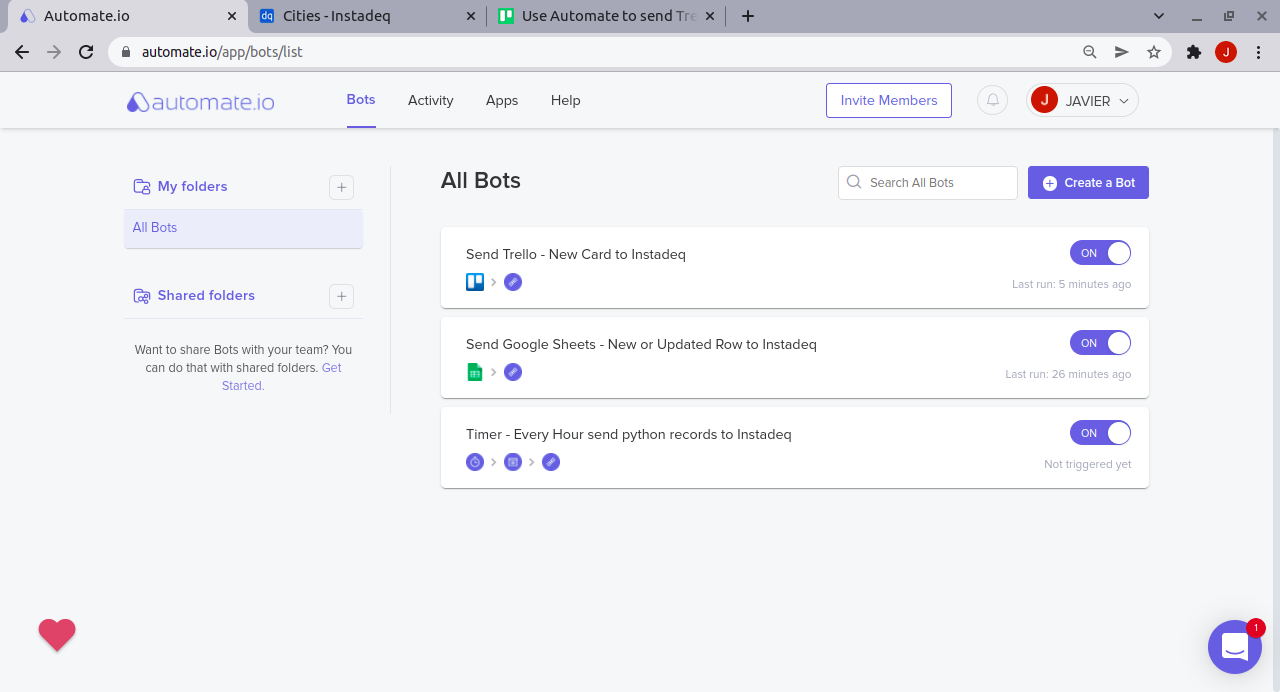Turn off the Send Trello bot toggle
This screenshot has height=692, width=1280.
(x=1100, y=253)
